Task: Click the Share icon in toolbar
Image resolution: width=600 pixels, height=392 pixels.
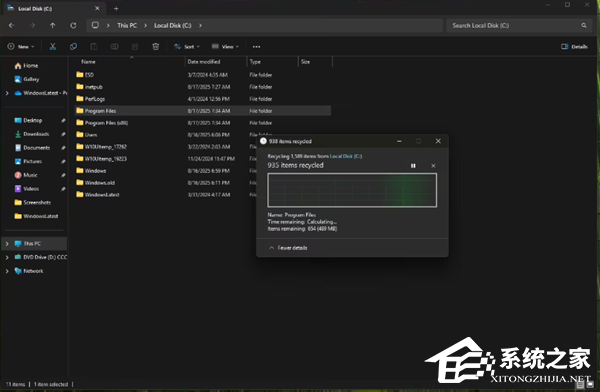Action: point(135,47)
